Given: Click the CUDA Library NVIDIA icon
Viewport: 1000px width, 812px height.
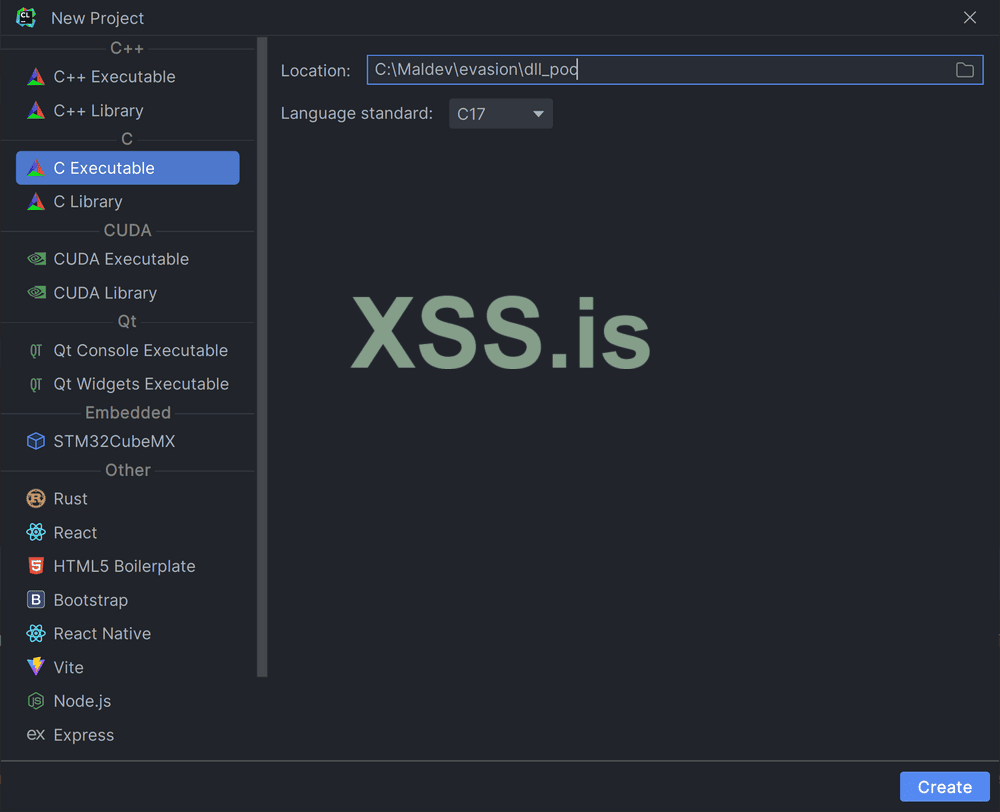Looking at the screenshot, I should coord(36,293).
